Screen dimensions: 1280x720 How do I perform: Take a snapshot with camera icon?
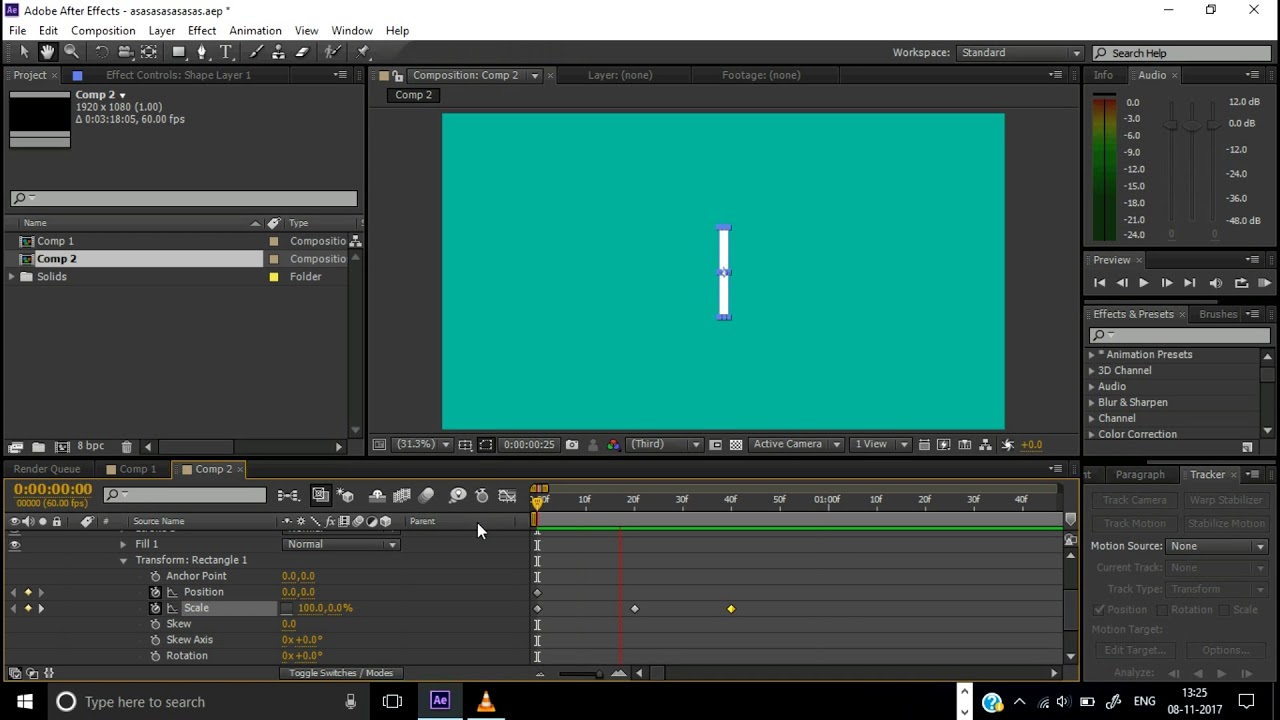point(572,445)
